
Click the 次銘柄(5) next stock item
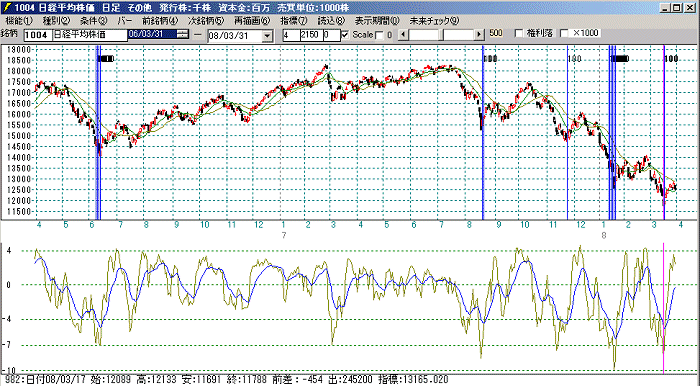pos(206,21)
